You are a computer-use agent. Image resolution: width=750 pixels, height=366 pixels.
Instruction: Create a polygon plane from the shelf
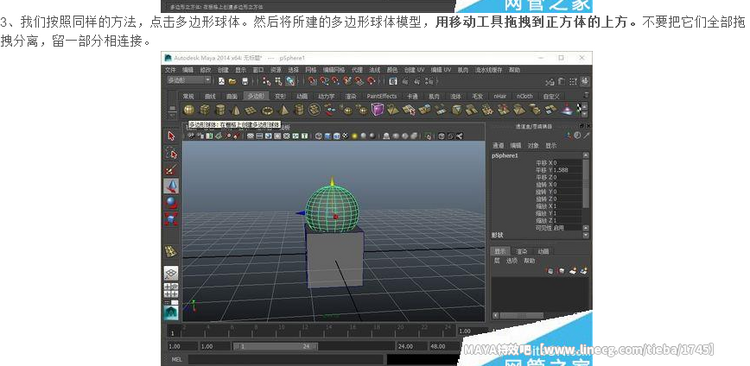(x=251, y=111)
